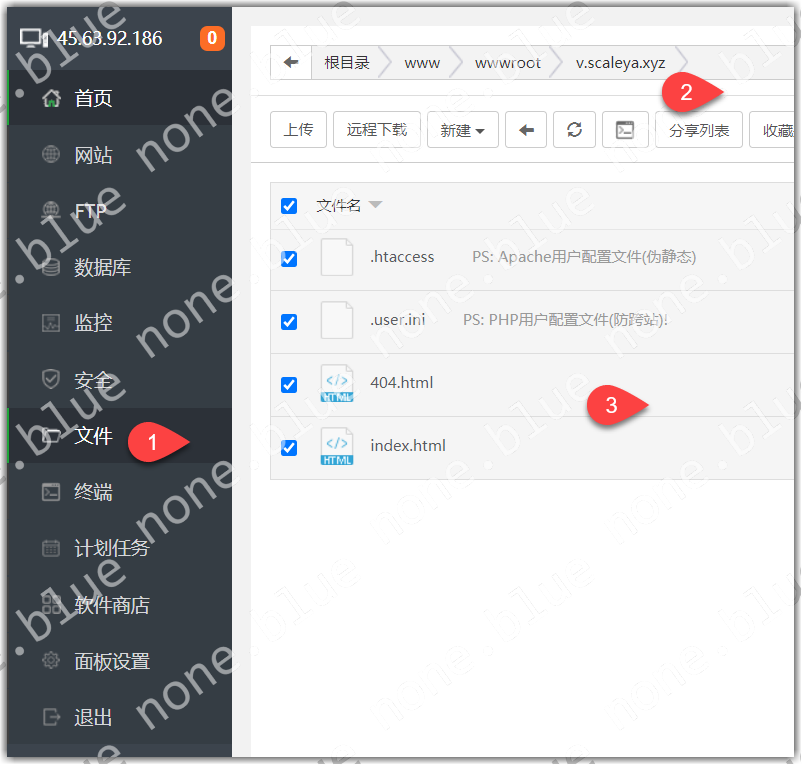Expand the 新建 dropdown
The image size is (802, 765).
(x=462, y=130)
